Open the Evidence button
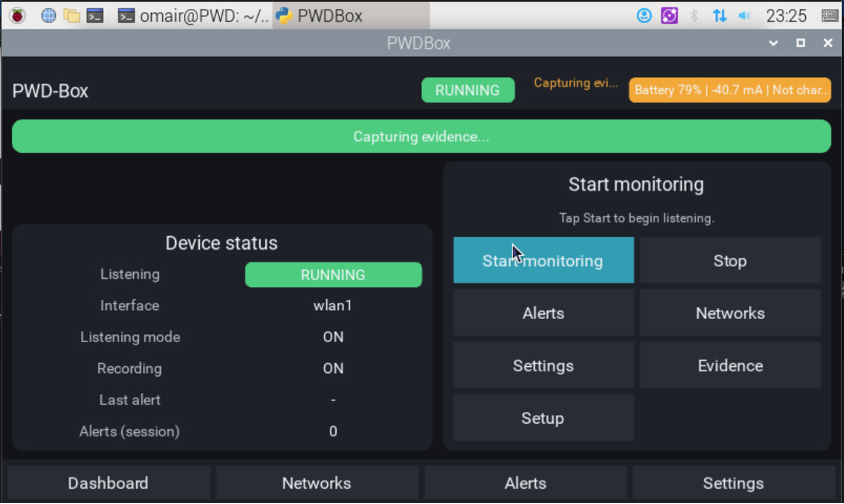This screenshot has height=504, width=844. [x=730, y=366]
